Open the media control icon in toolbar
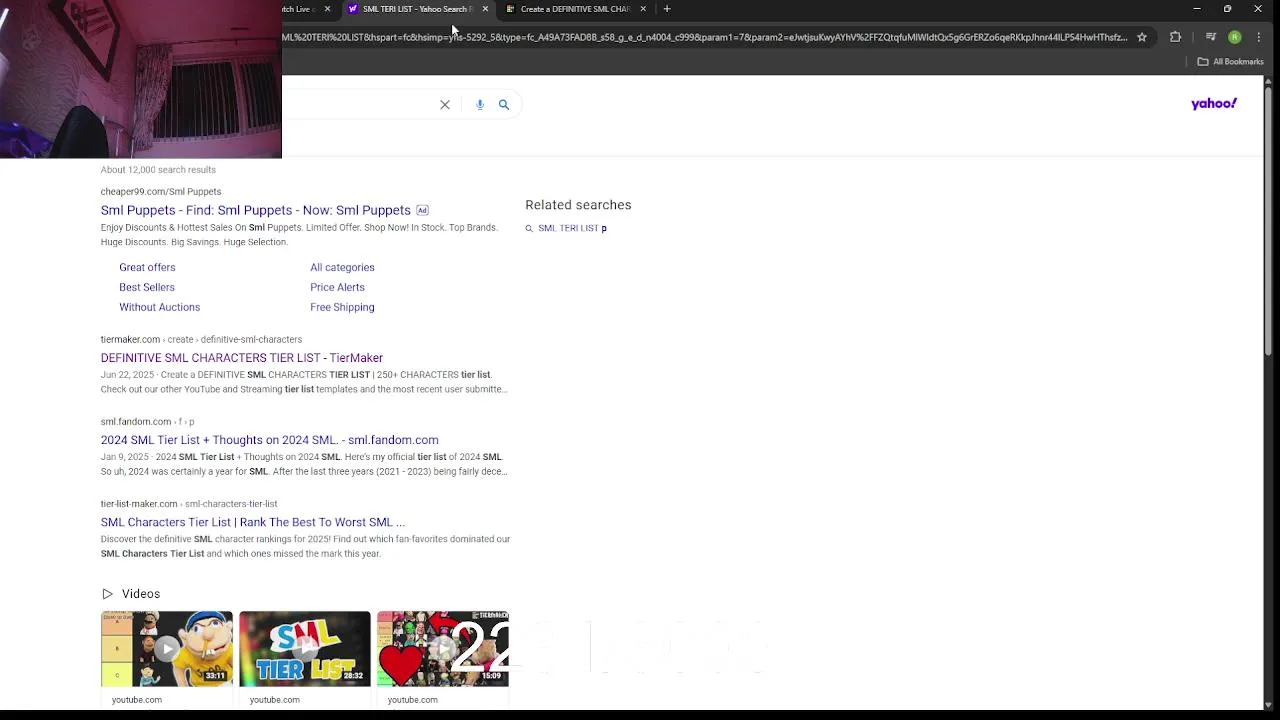 click(x=1211, y=37)
